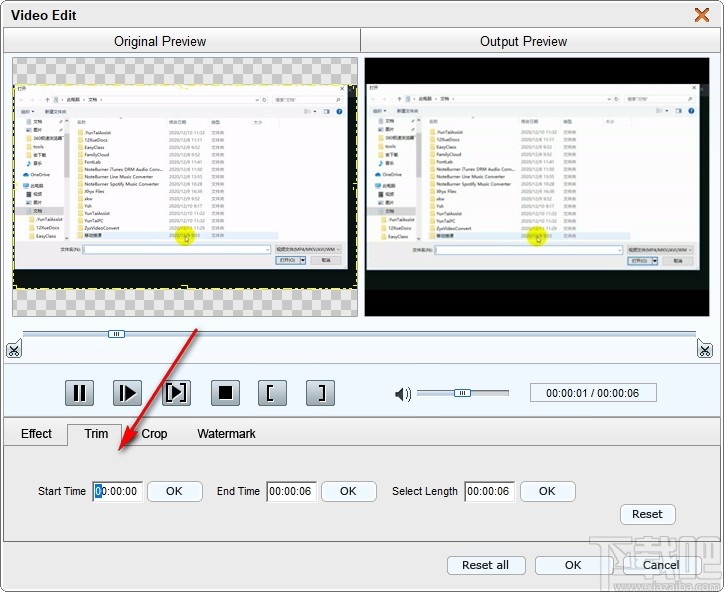The width and height of the screenshot is (724, 592).
Task: Pause playback with the pause button
Action: 79,393
